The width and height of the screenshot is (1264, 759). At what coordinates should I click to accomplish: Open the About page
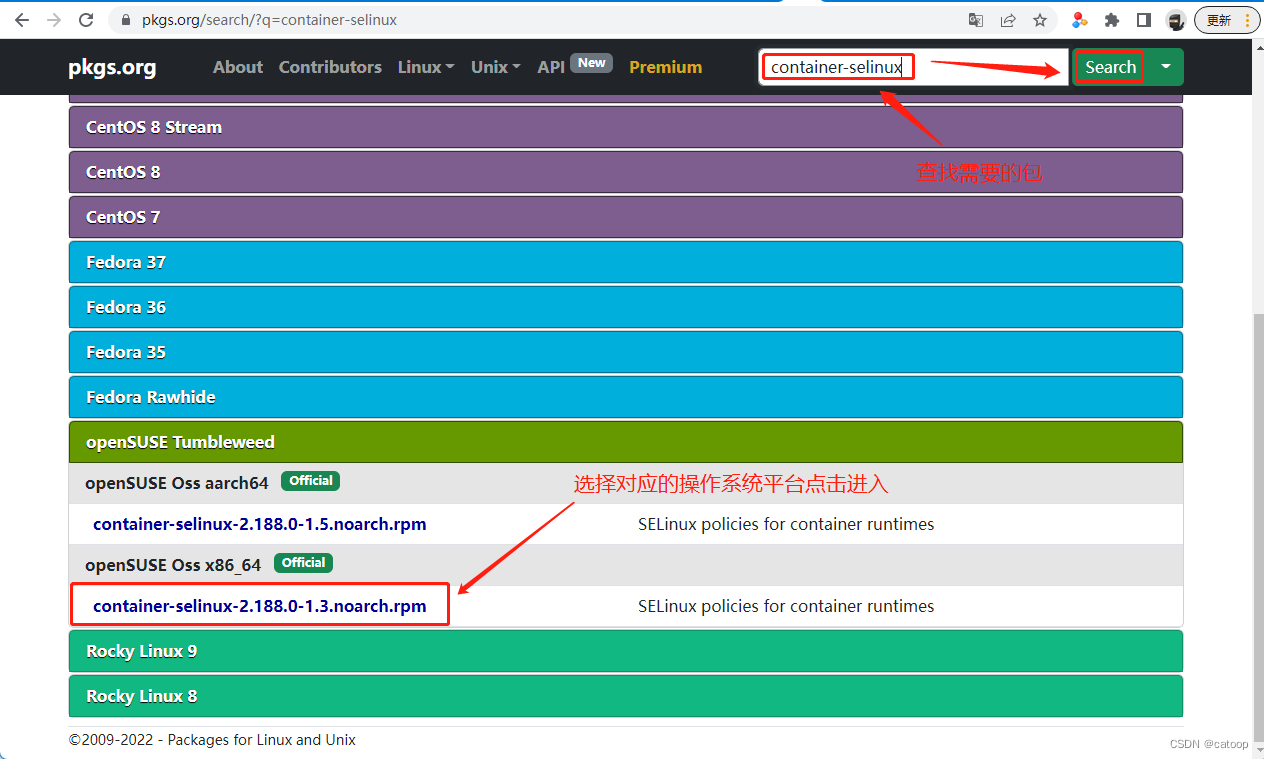click(x=237, y=67)
